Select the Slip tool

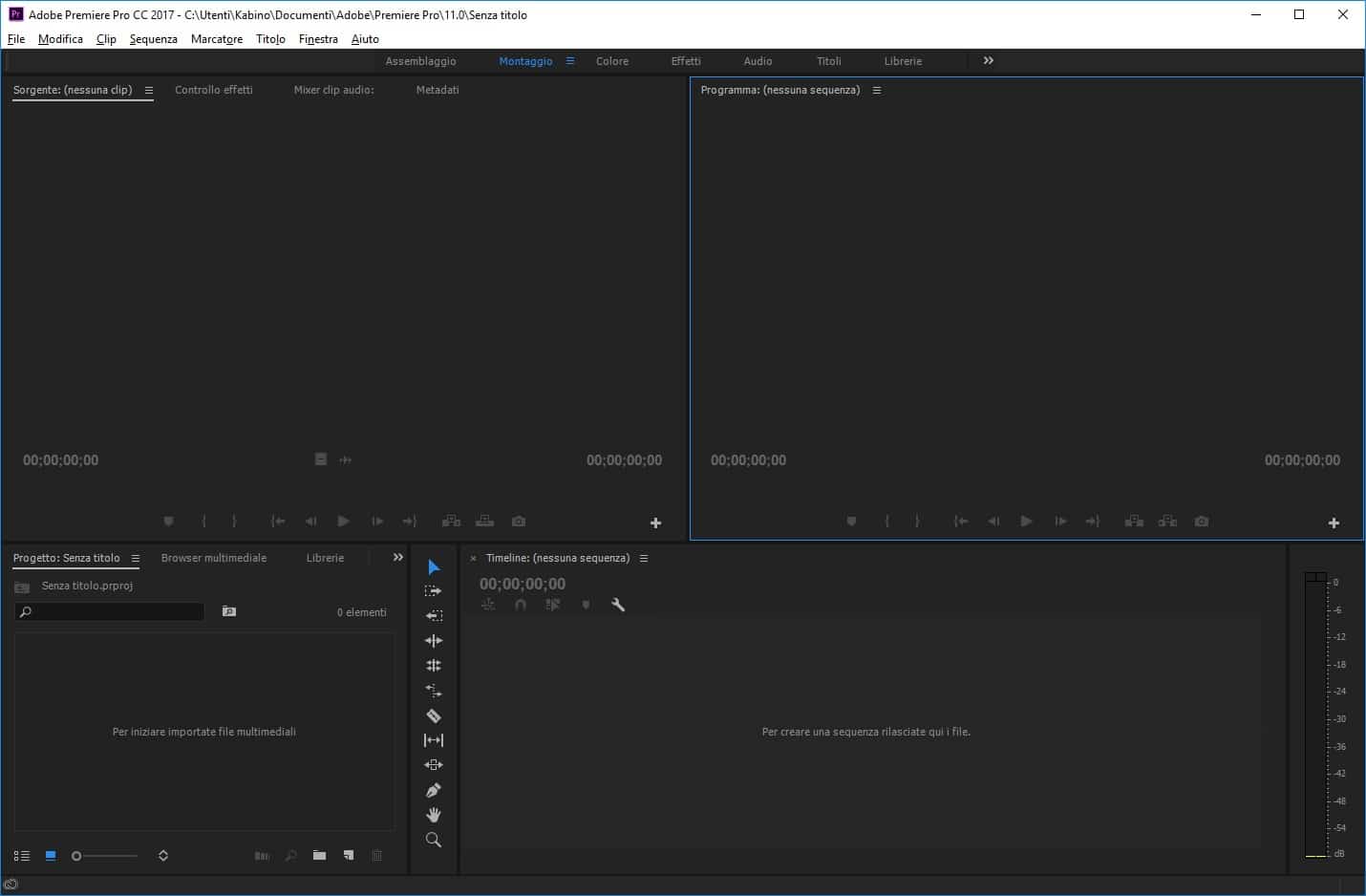pyautogui.click(x=434, y=740)
